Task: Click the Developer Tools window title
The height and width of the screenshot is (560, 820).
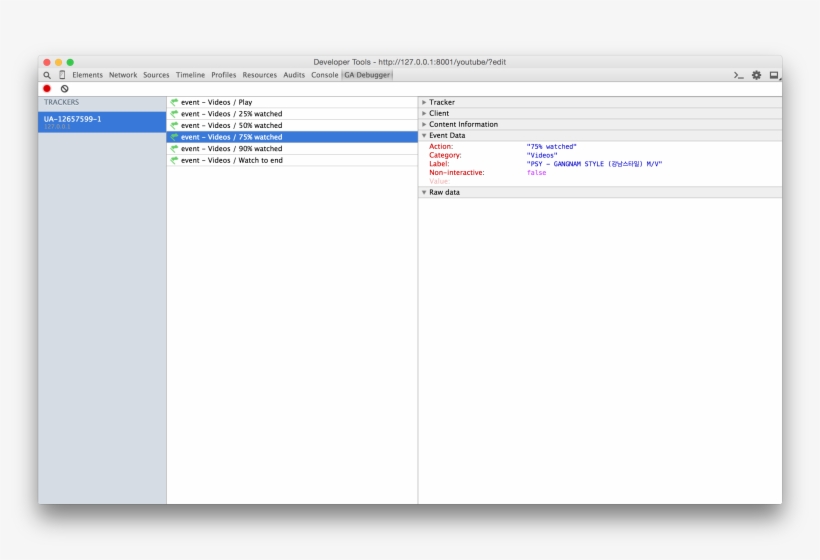Action: click(x=409, y=62)
